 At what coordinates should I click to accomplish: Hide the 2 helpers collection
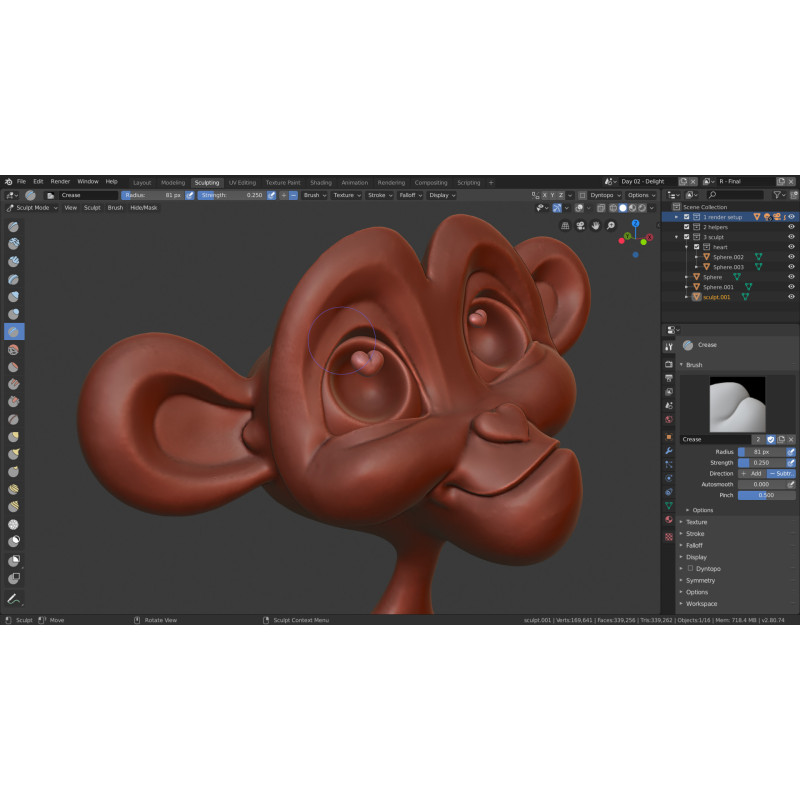[x=791, y=227]
